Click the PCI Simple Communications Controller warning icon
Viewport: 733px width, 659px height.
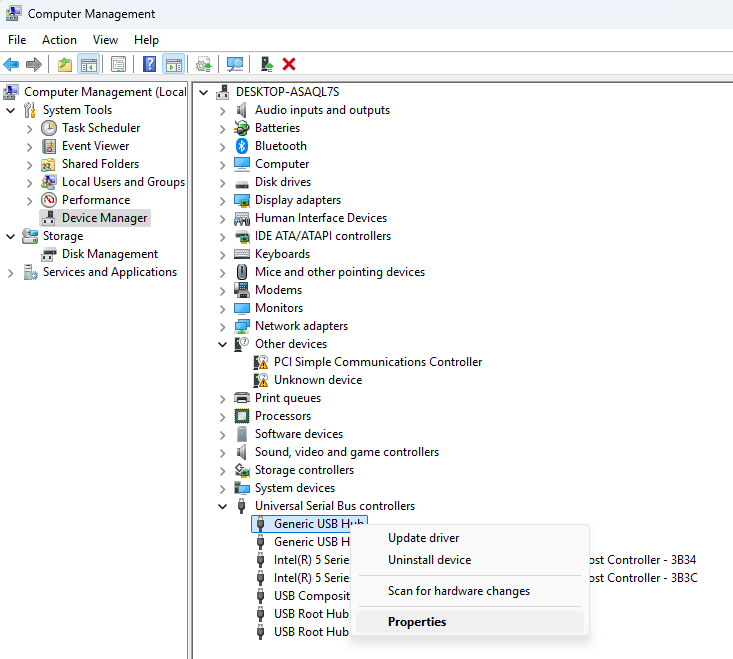261,362
